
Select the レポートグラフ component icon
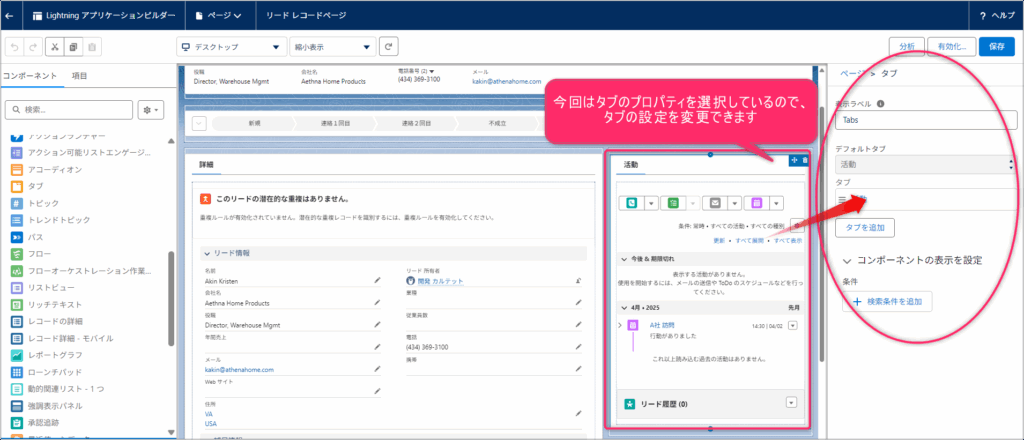point(18,355)
